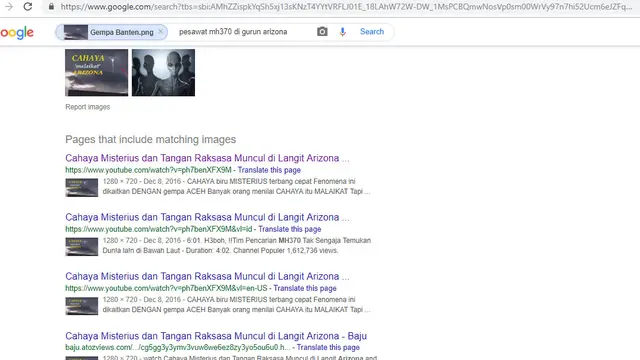Viewport: 640px width, 360px height.
Task: Click the first result's small thumbnail
Action: (82, 187)
